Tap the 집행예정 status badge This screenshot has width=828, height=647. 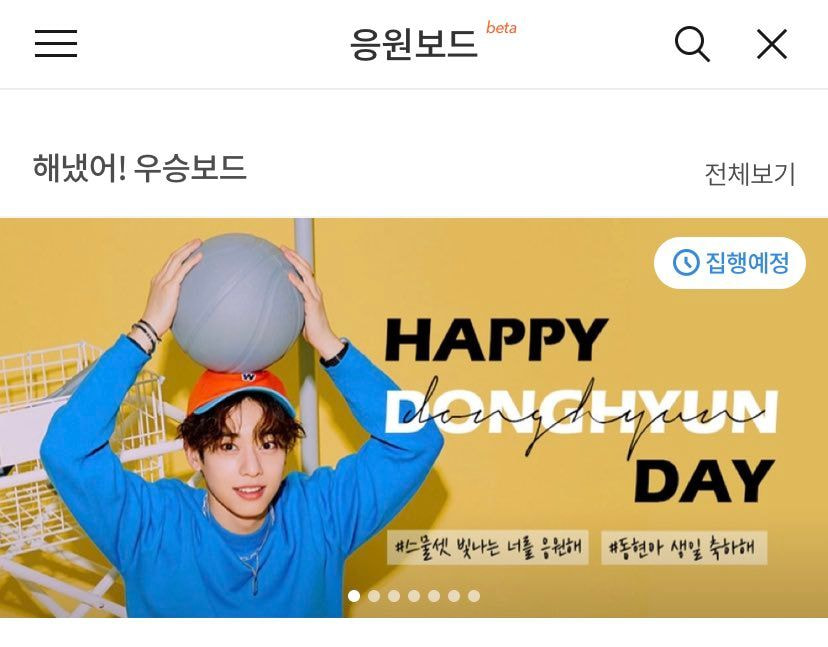click(x=730, y=262)
